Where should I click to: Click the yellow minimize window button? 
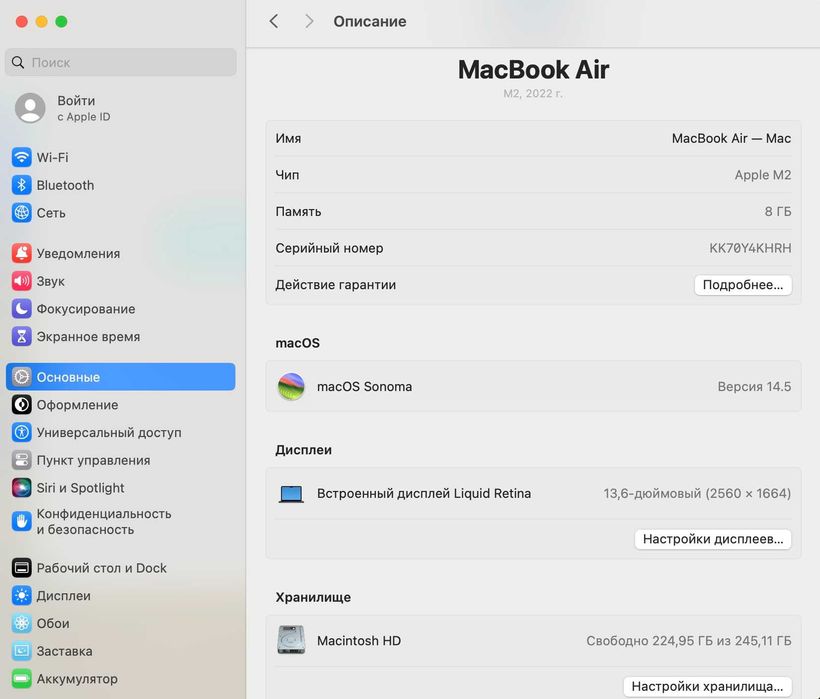pyautogui.click(x=41, y=21)
